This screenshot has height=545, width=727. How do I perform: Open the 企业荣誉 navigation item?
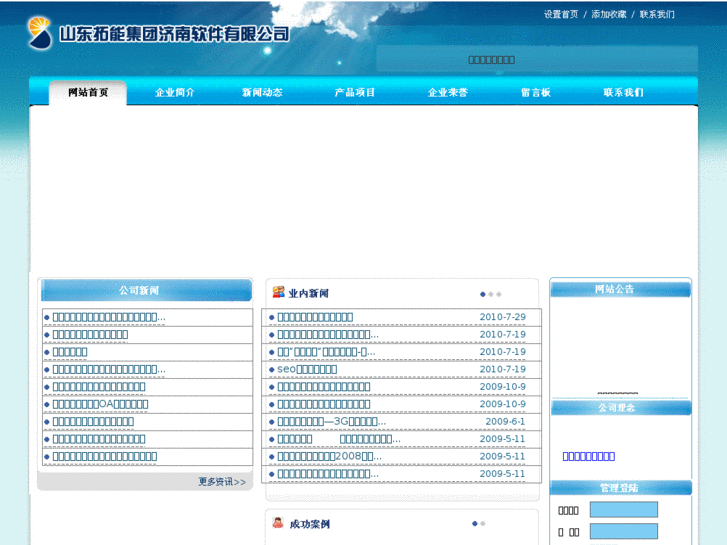[447, 92]
